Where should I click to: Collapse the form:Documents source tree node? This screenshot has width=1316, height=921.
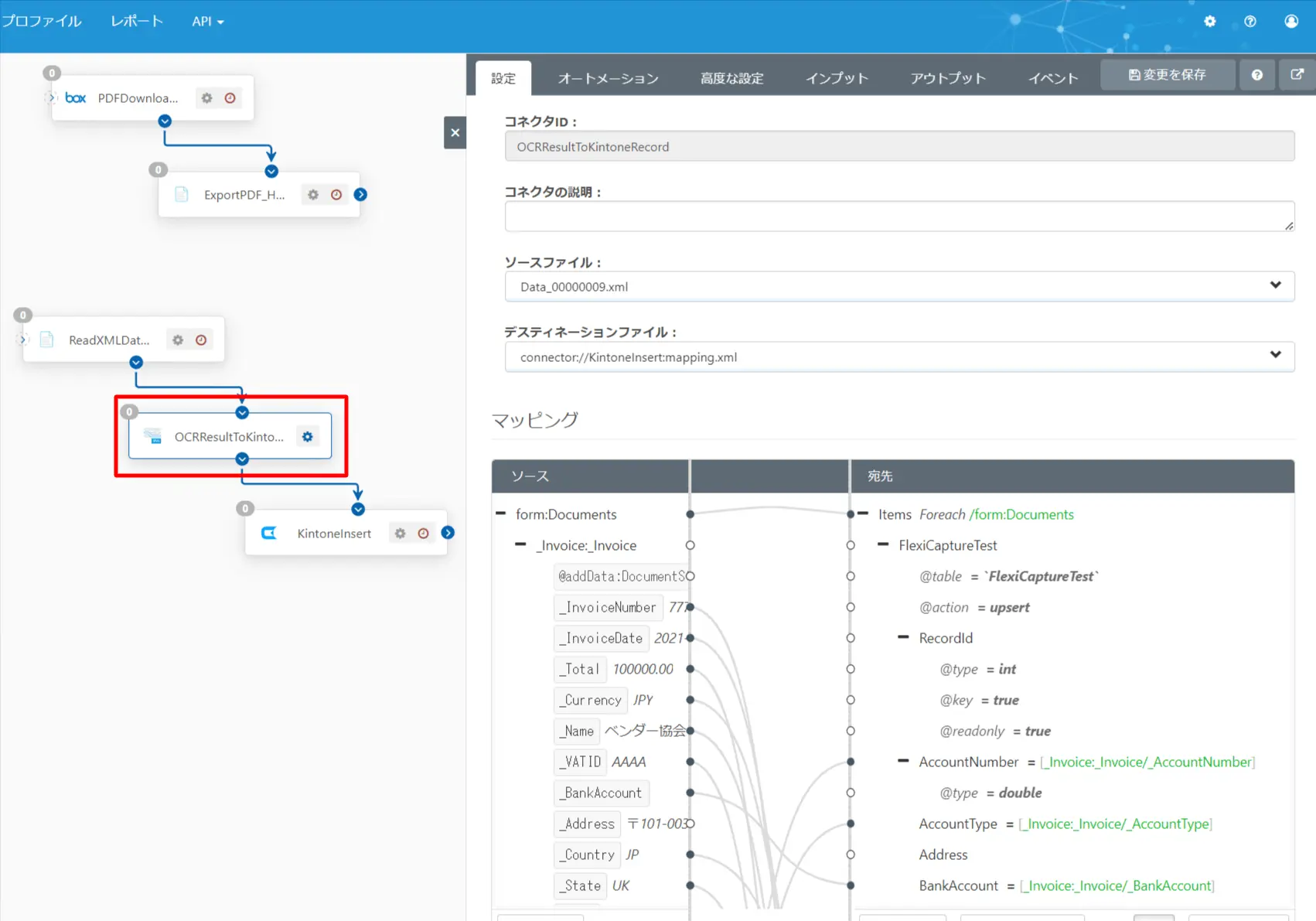(501, 513)
